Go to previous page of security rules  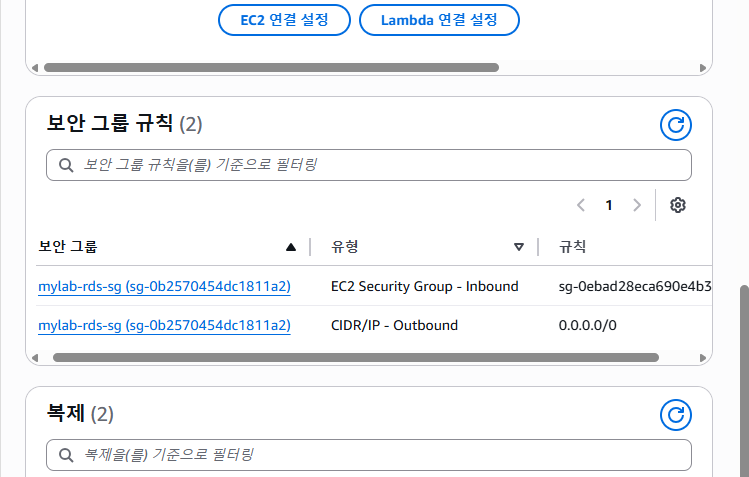581,205
